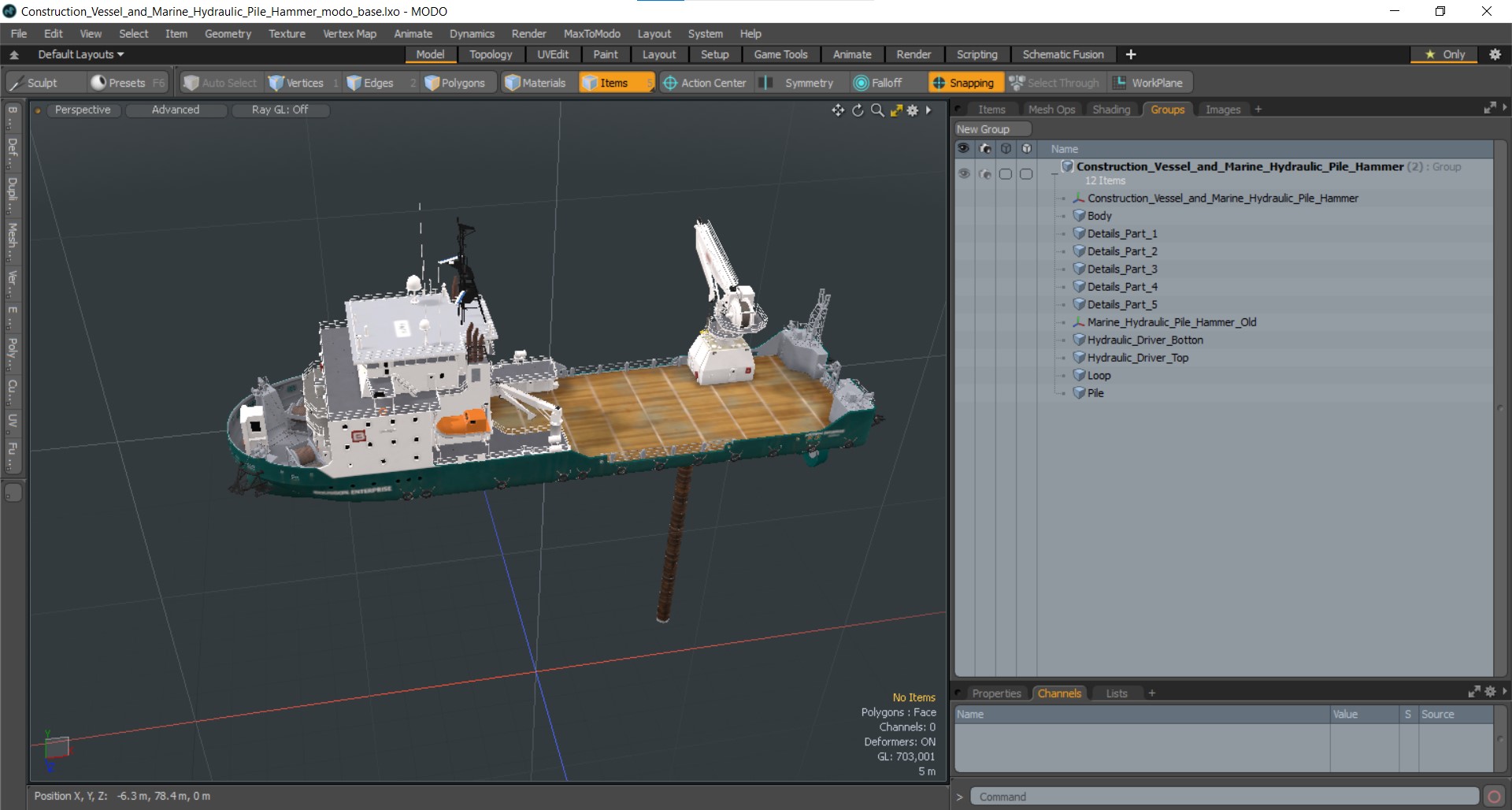Click the Value column header

[1364, 714]
